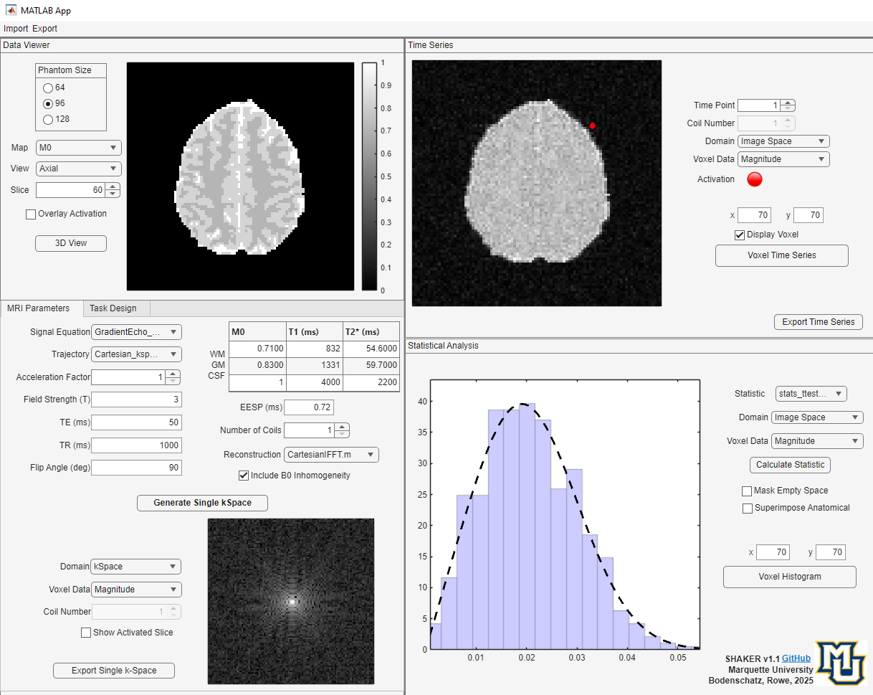This screenshot has height=695, width=873.
Task: Open the Import menu
Action: point(16,28)
